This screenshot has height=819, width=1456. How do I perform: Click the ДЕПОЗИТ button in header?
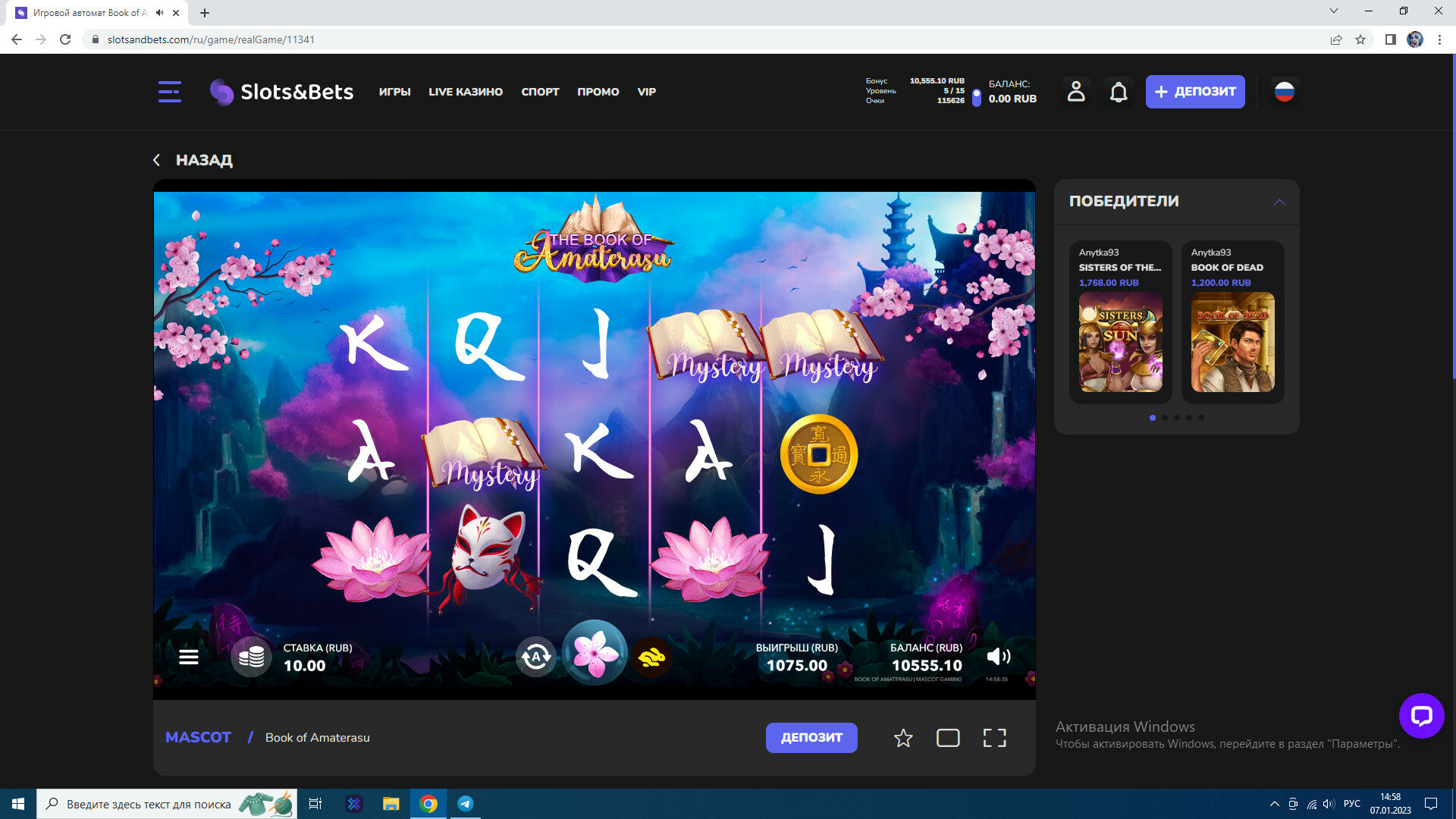1194,92
